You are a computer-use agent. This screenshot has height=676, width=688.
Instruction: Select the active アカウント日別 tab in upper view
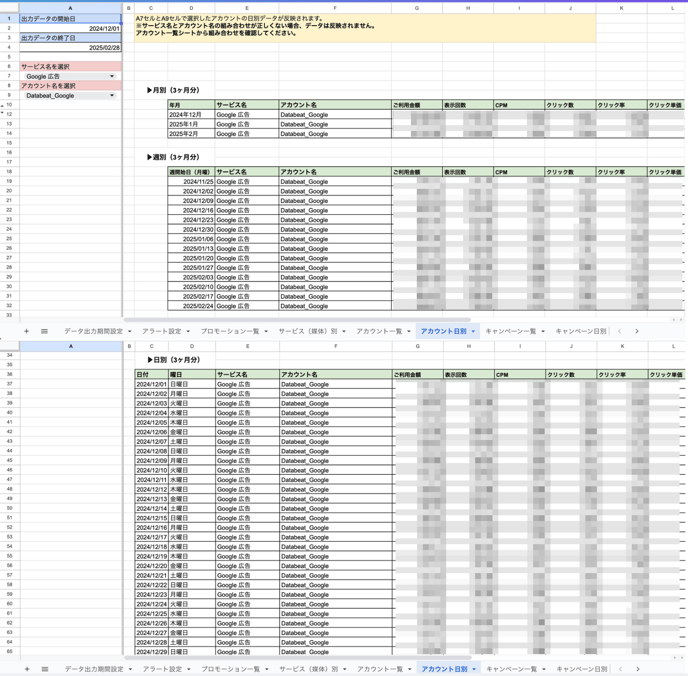pyautogui.click(x=444, y=331)
